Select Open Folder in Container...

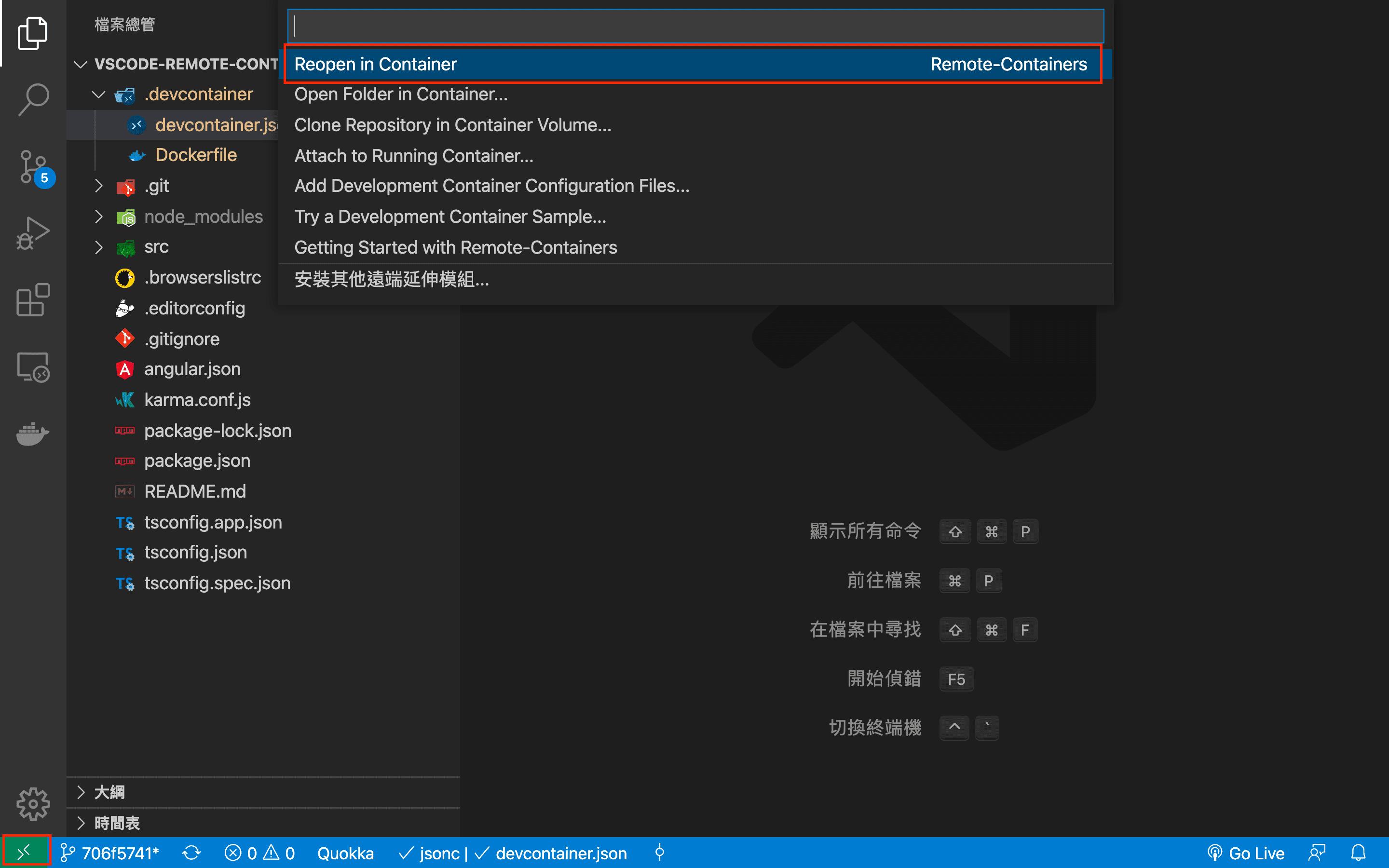(x=695, y=94)
